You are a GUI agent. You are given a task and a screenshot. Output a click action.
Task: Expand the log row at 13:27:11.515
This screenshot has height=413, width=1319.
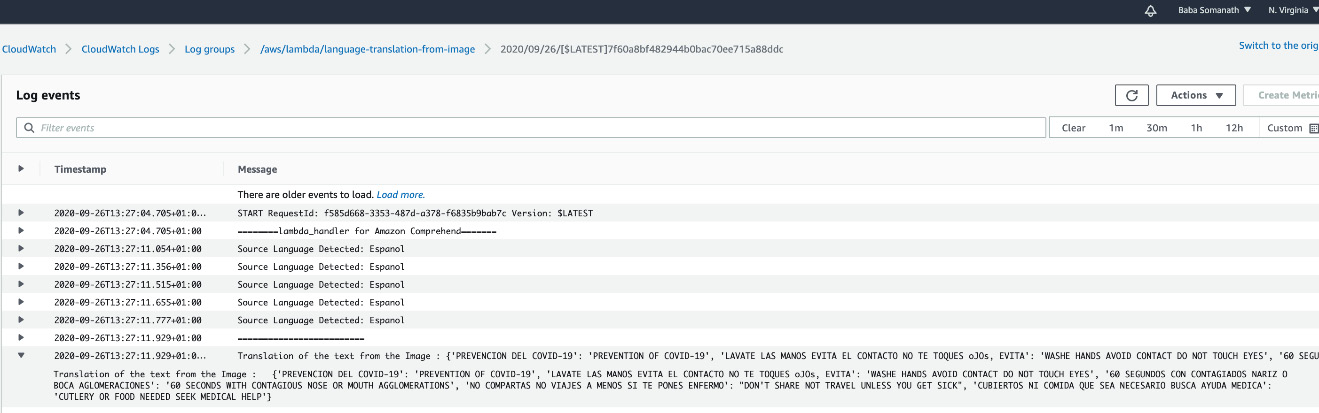(x=21, y=285)
